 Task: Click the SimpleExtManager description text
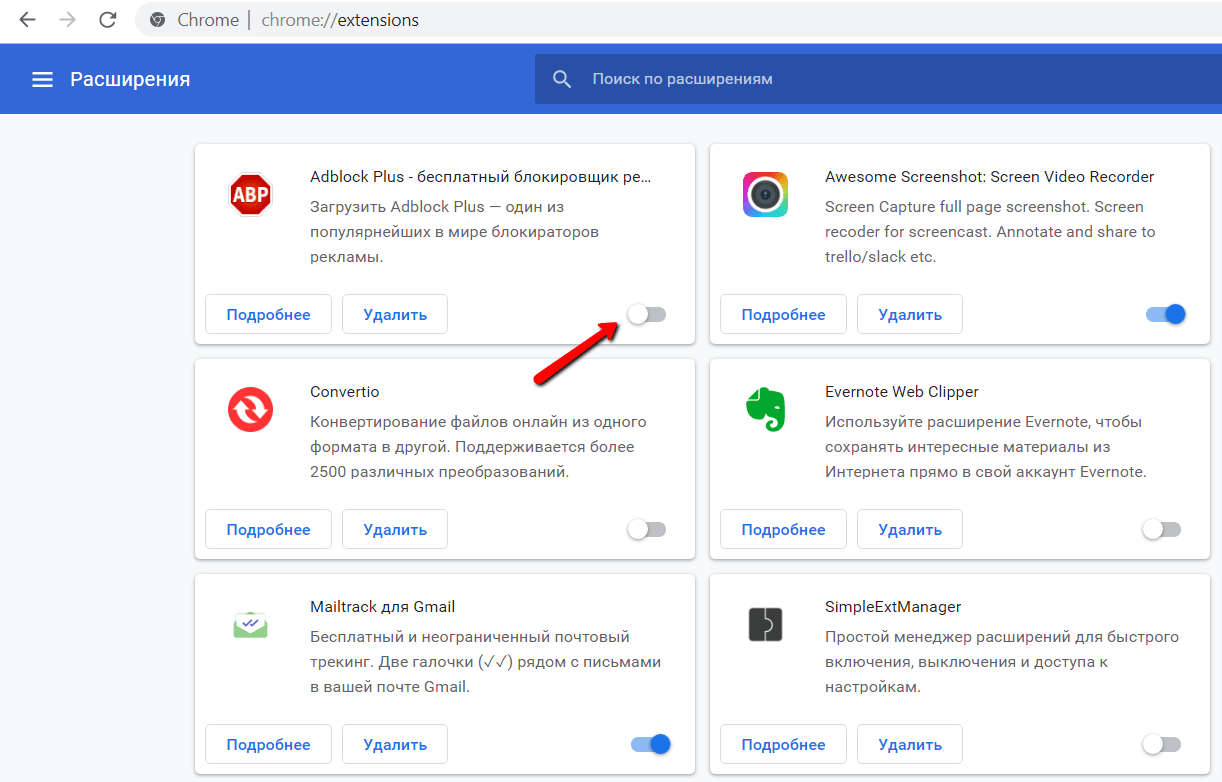click(1002, 662)
